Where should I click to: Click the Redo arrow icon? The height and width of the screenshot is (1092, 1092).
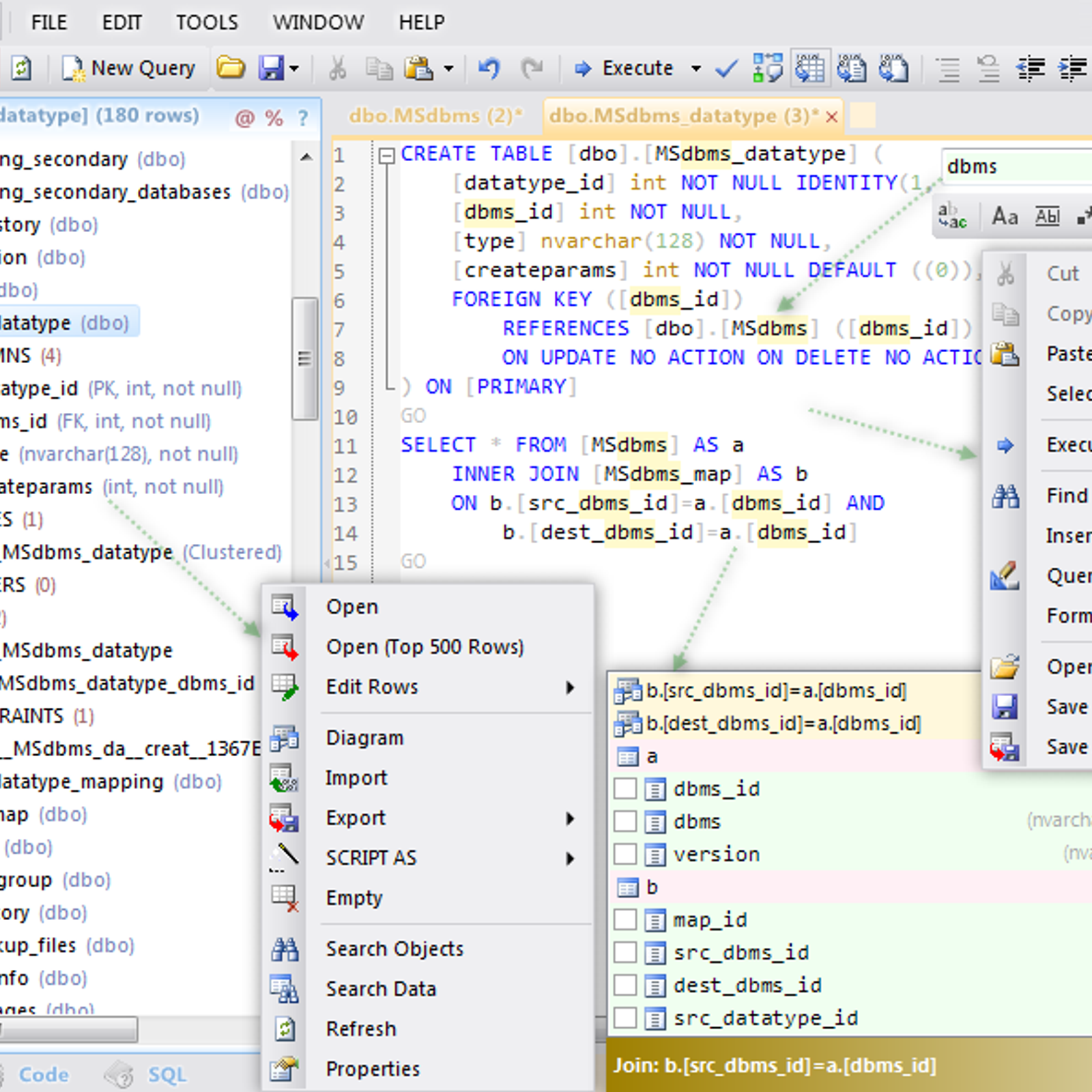coord(532,68)
